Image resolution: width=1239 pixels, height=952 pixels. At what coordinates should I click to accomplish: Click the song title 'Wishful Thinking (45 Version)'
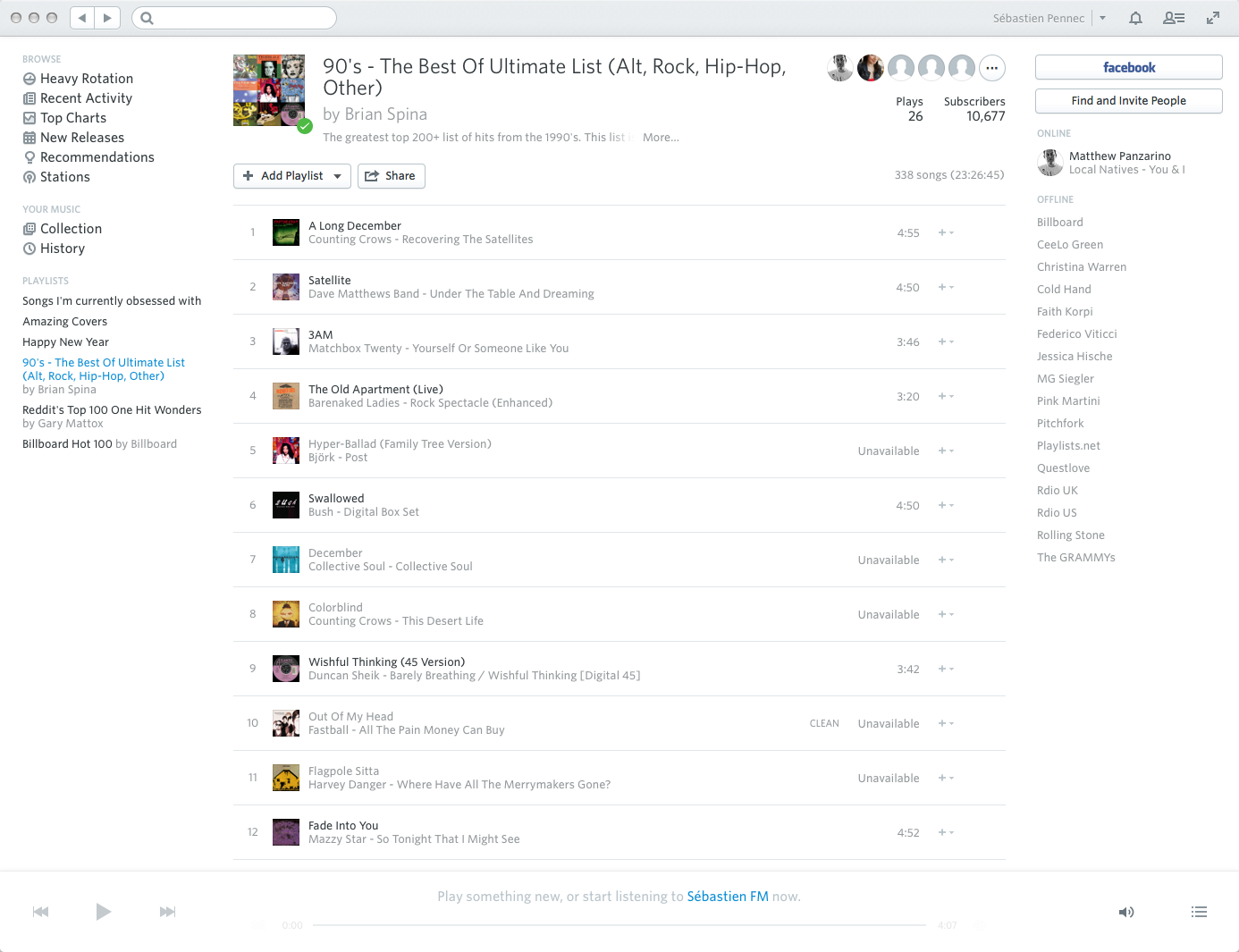387,662
